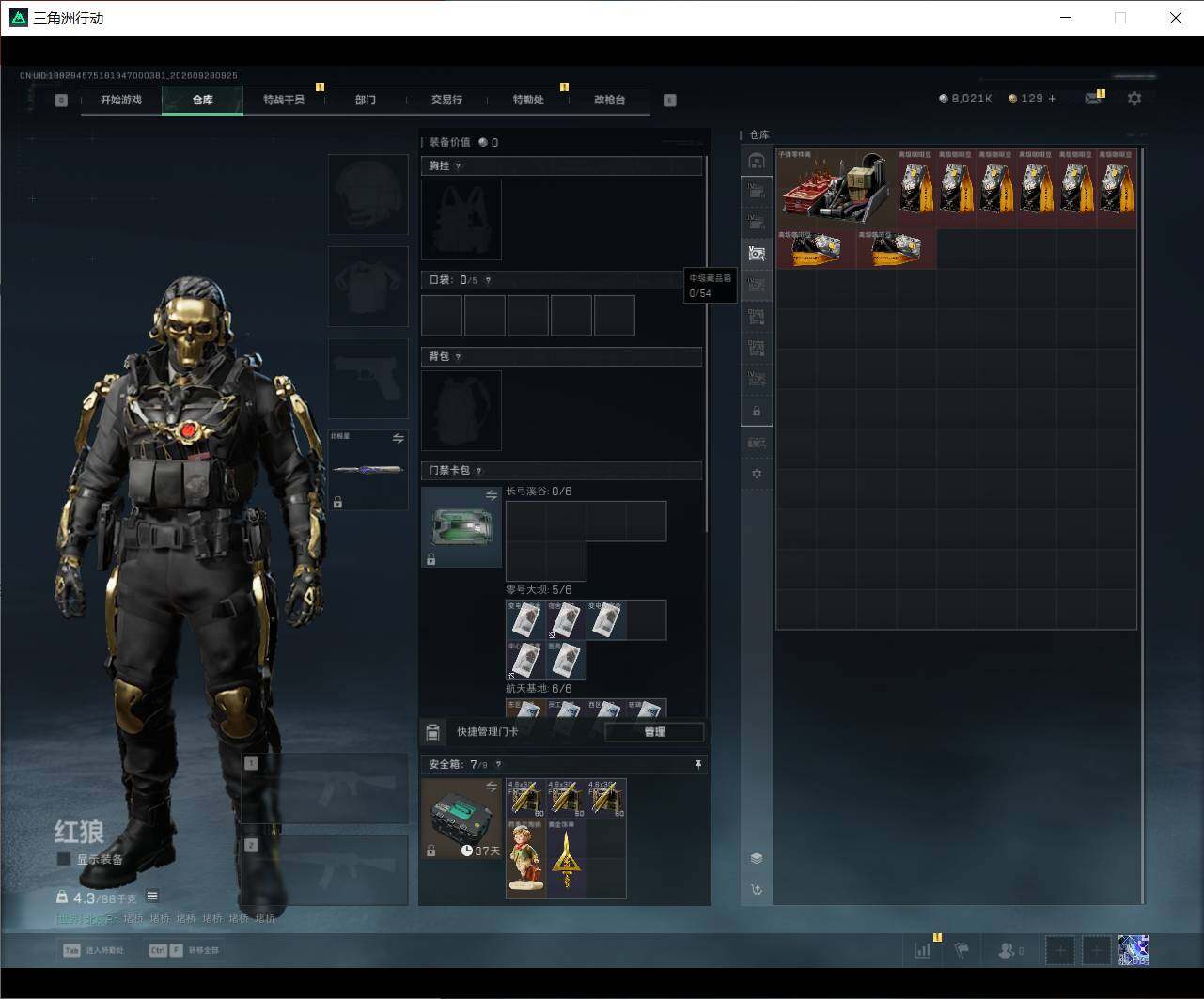Open the flag icon in bottom bar
Image resolution: width=1204 pixels, height=999 pixels.
coord(962,951)
